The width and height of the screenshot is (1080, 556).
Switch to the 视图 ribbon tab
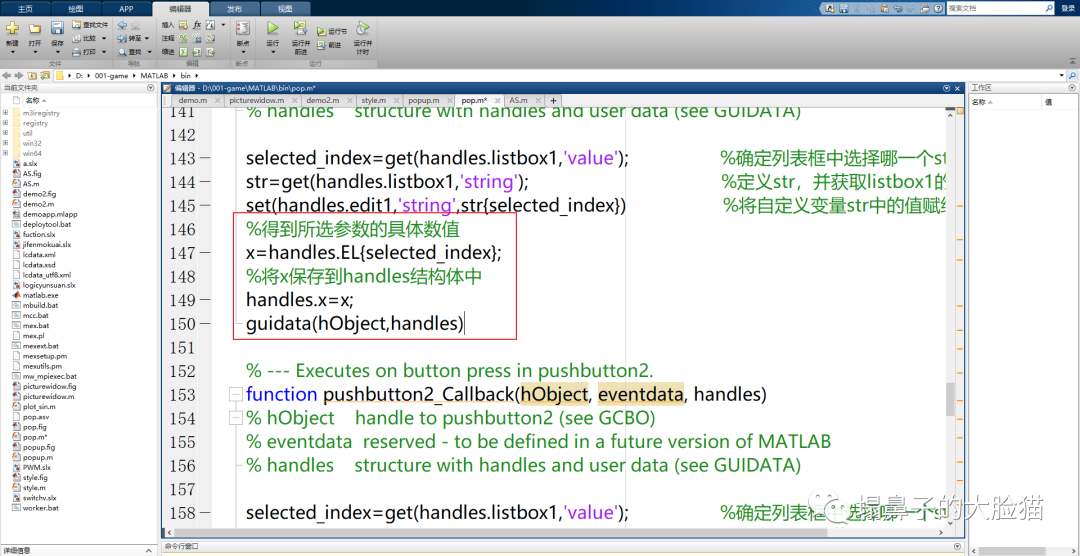tap(284, 10)
